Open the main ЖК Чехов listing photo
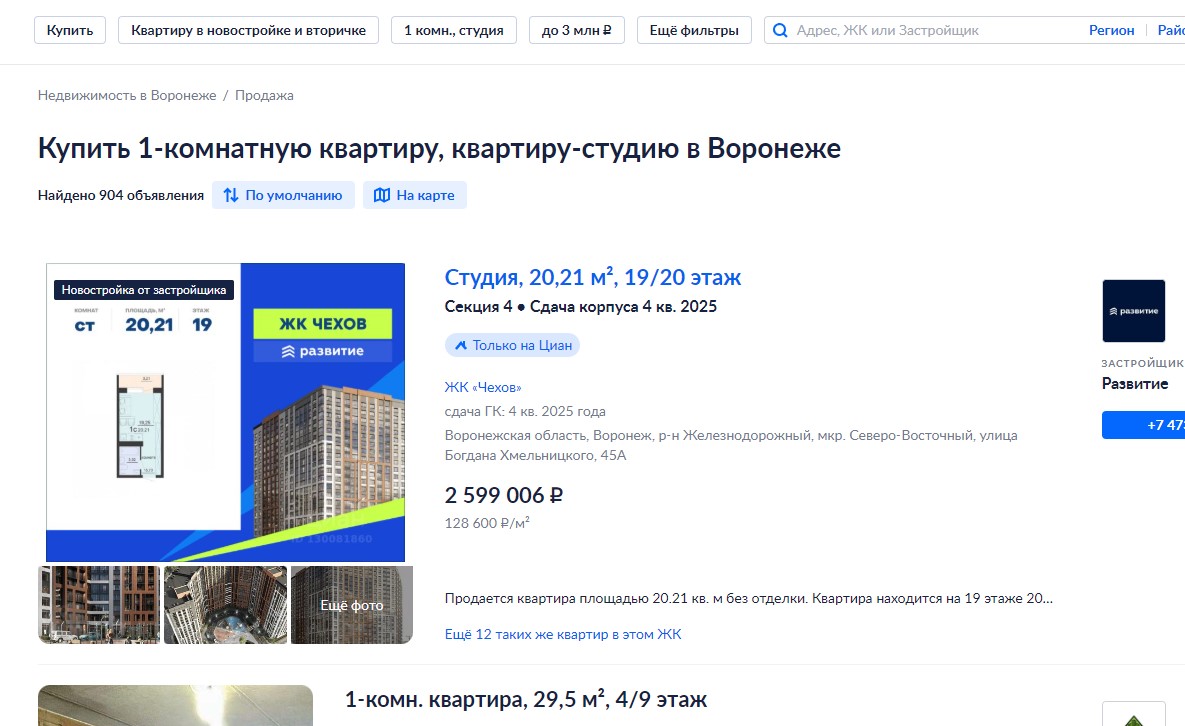Viewport: 1185px width, 726px height. [225, 412]
